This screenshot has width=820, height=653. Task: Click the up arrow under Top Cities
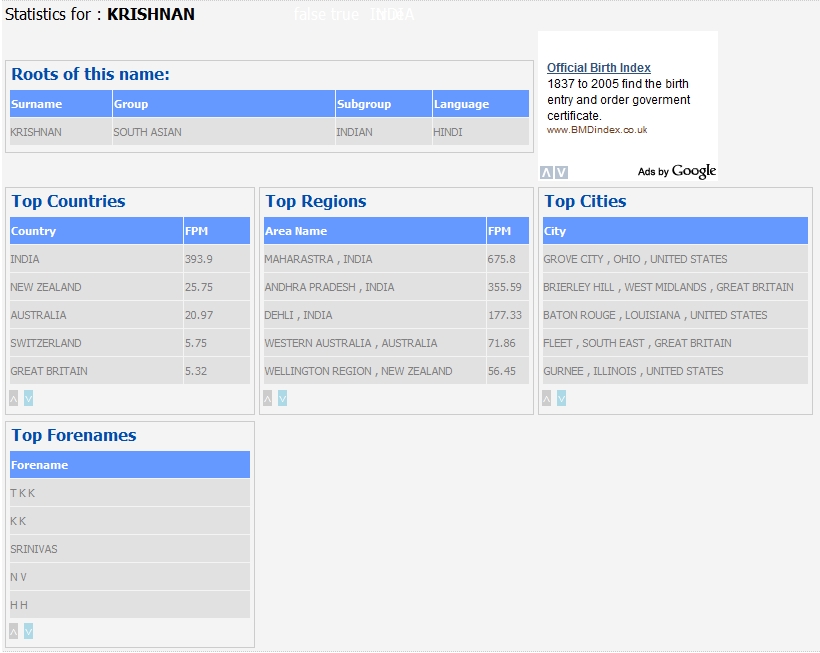point(546,398)
